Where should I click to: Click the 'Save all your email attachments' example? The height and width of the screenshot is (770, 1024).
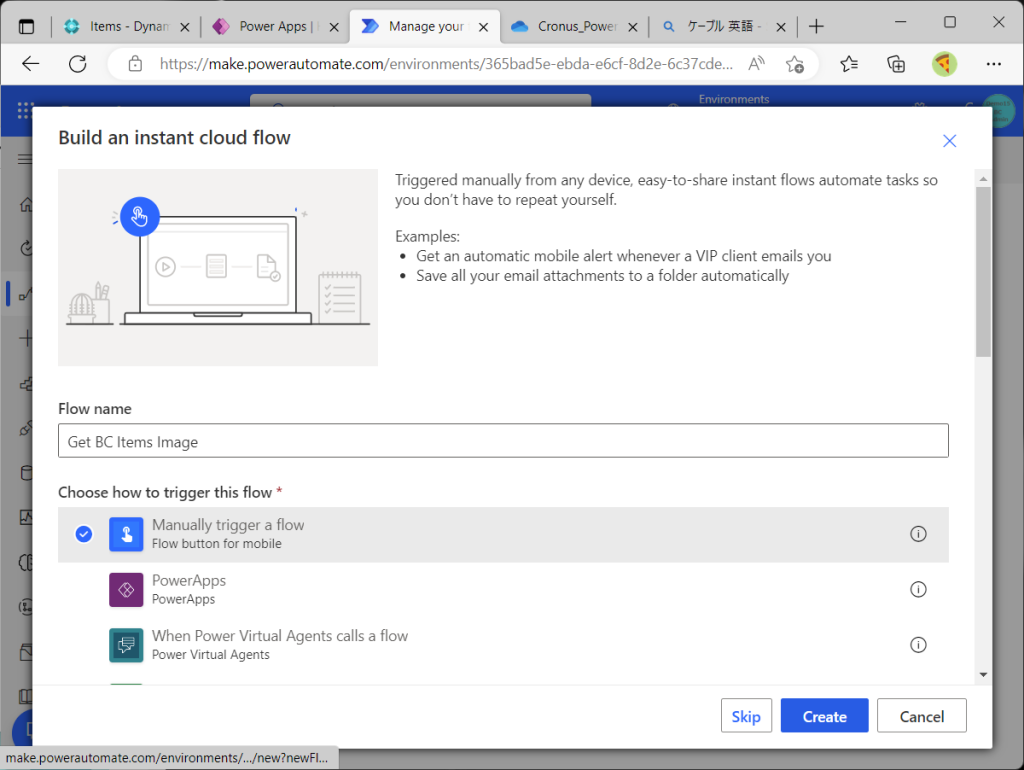click(602, 276)
